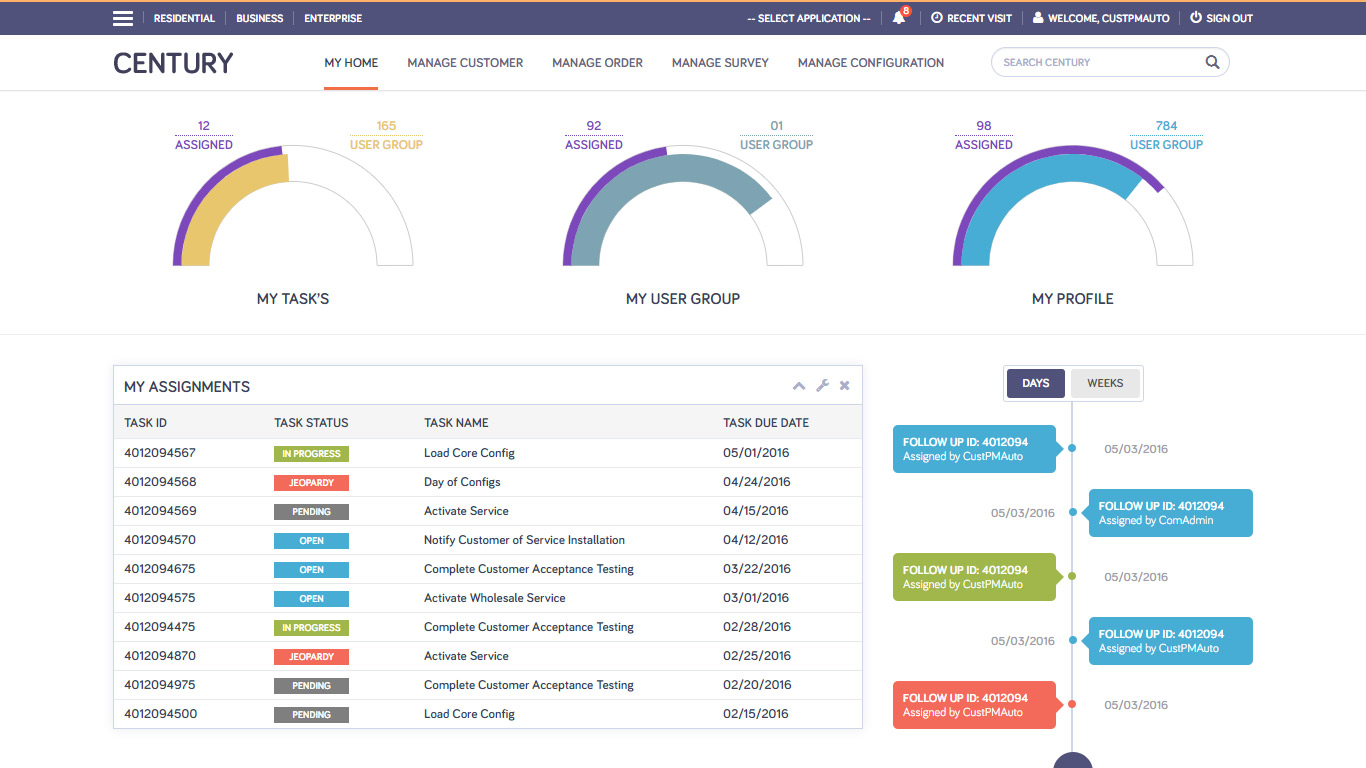1366x768 pixels.
Task: Open the Manage Configuration menu
Action: point(870,62)
